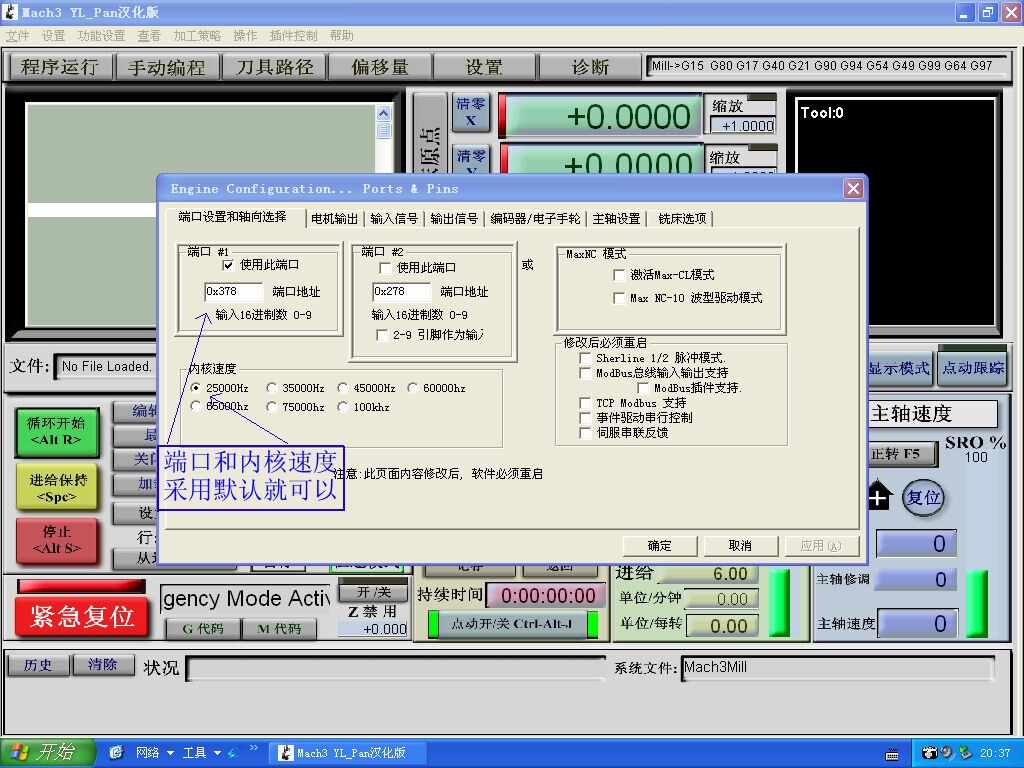Open Windows 开始 start menu

pyautogui.click(x=48, y=752)
